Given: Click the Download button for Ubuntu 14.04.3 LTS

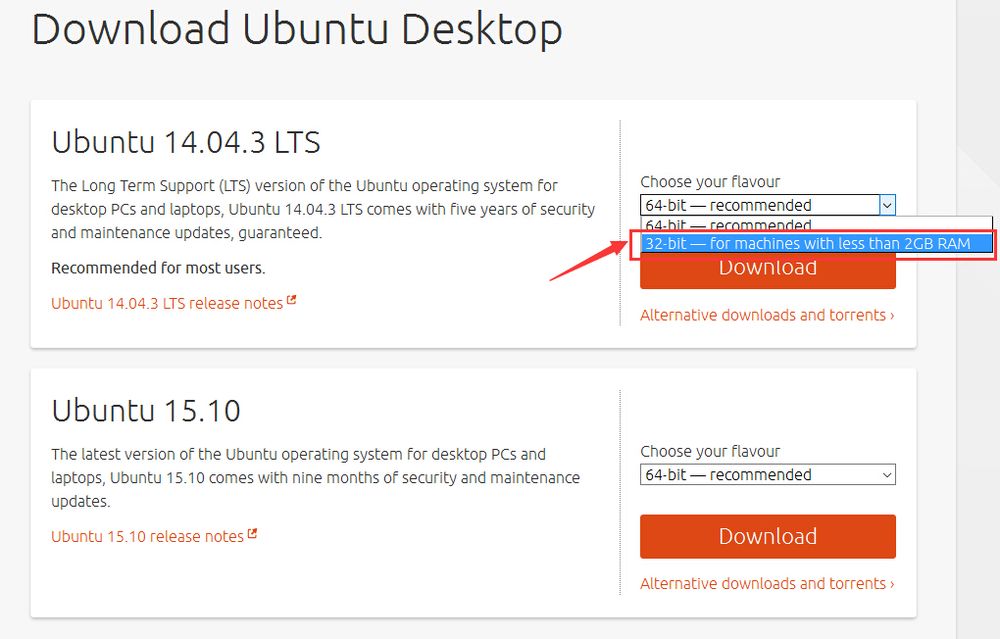Looking at the screenshot, I should [x=768, y=271].
